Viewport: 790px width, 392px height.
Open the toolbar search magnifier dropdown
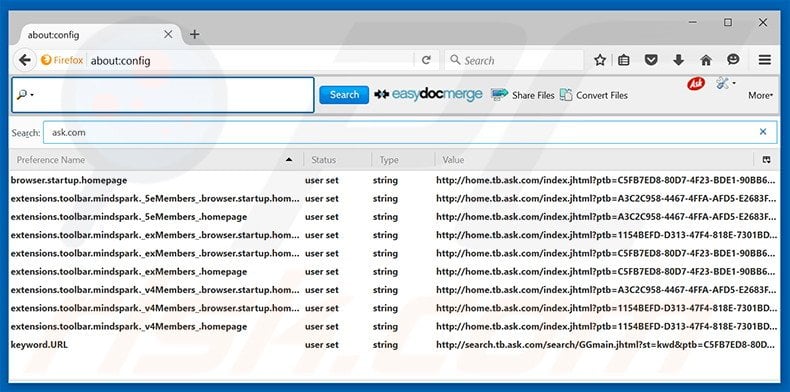pyautogui.click(x=25, y=95)
